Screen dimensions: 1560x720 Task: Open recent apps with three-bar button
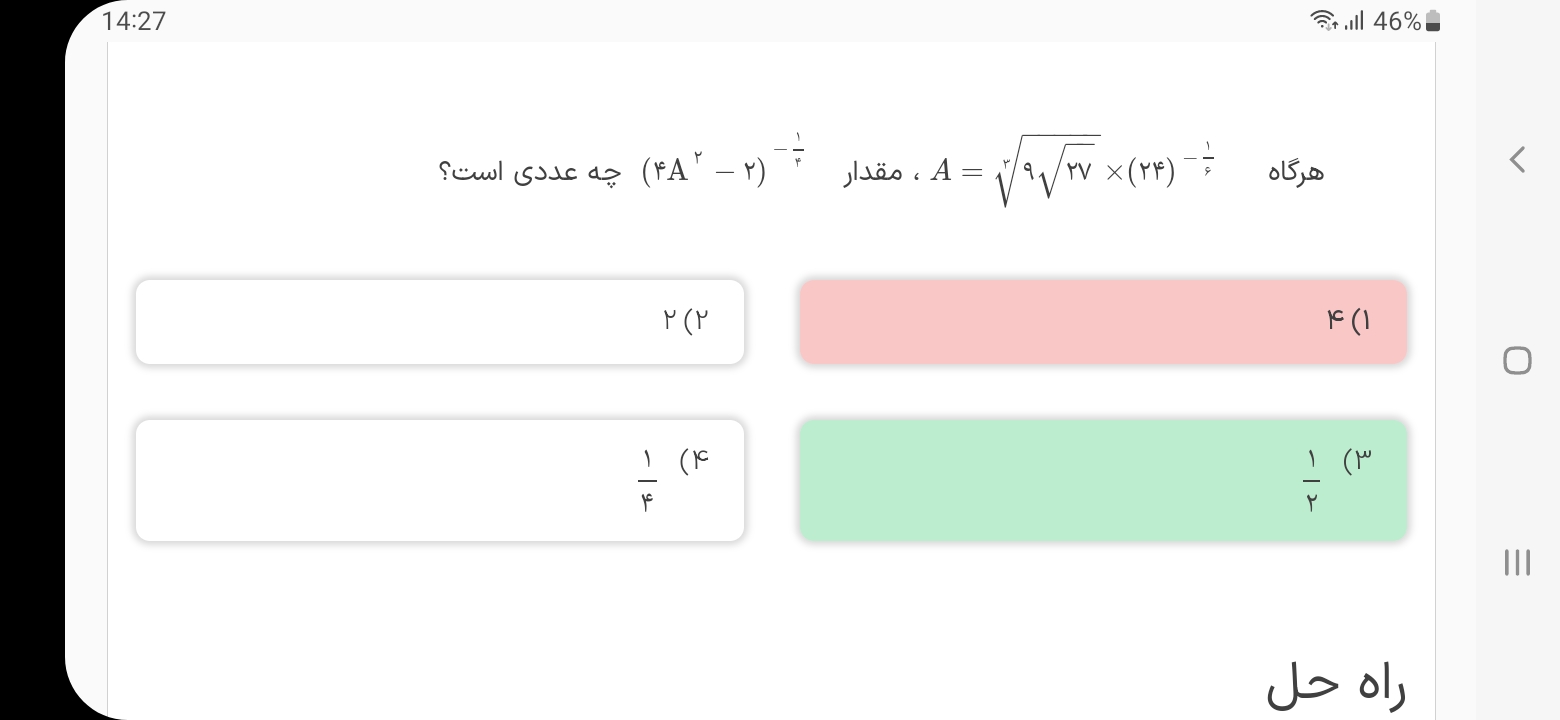(1517, 562)
